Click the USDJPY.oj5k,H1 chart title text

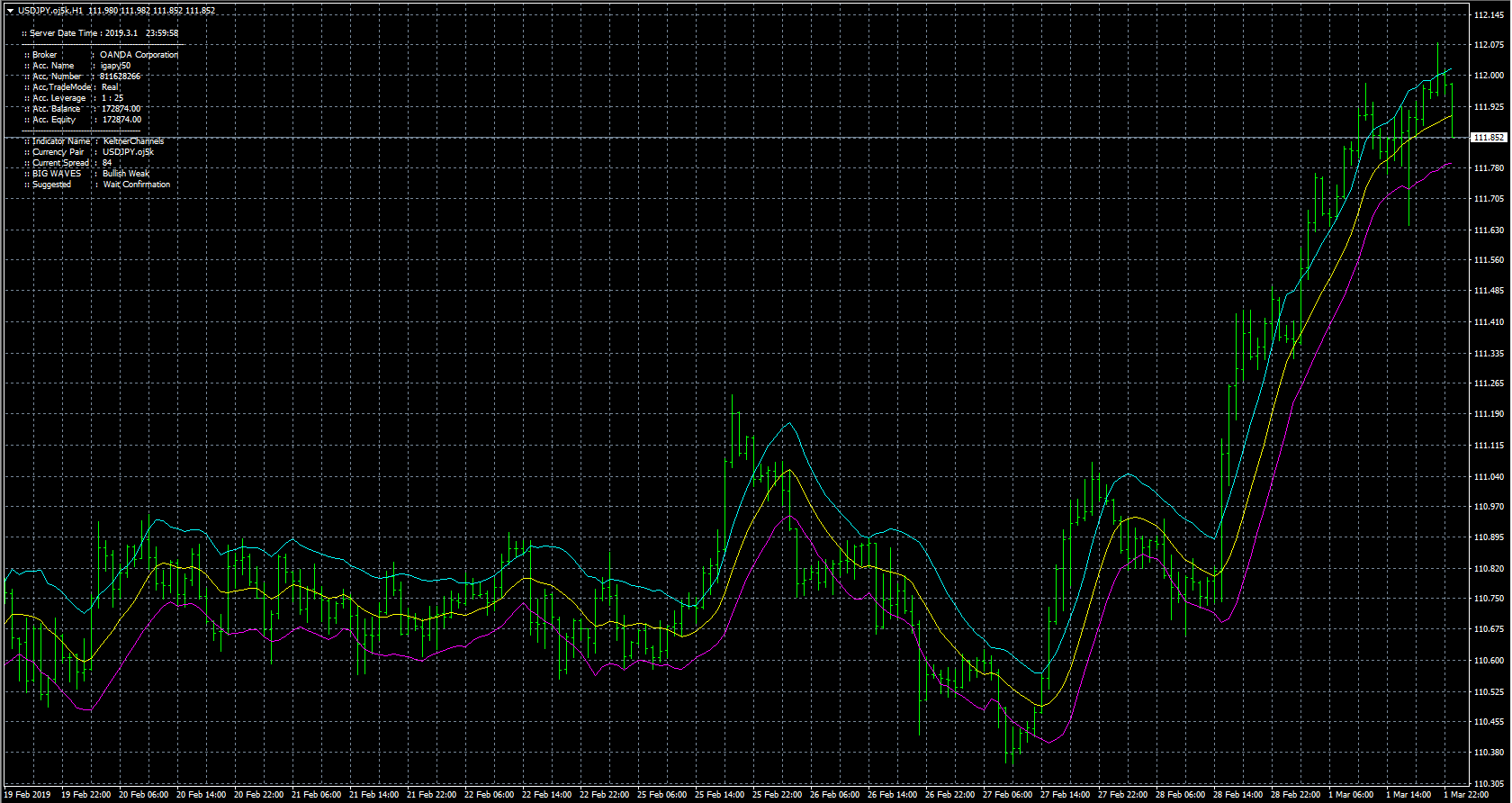pyautogui.click(x=50, y=11)
